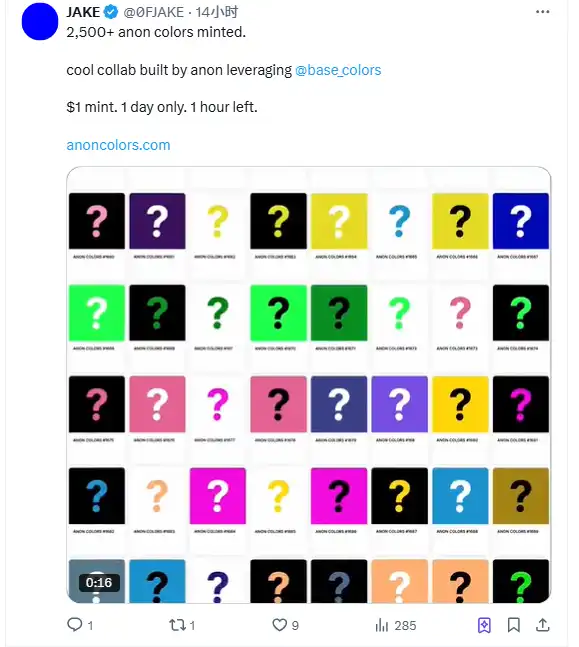The width and height of the screenshot is (579, 647).
Task: Bookmark this post
Action: (513, 625)
